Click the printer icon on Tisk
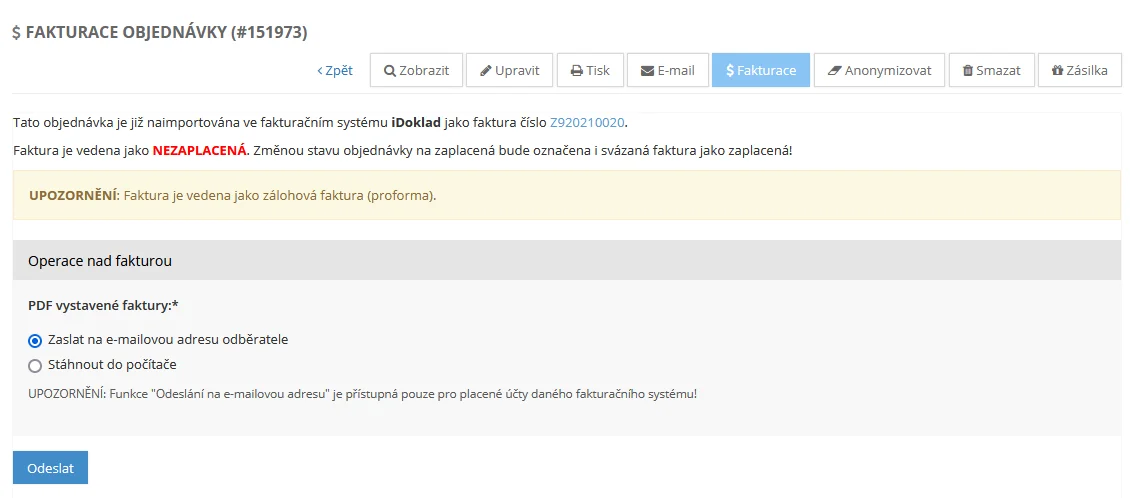The image size is (1137, 498). click(576, 70)
